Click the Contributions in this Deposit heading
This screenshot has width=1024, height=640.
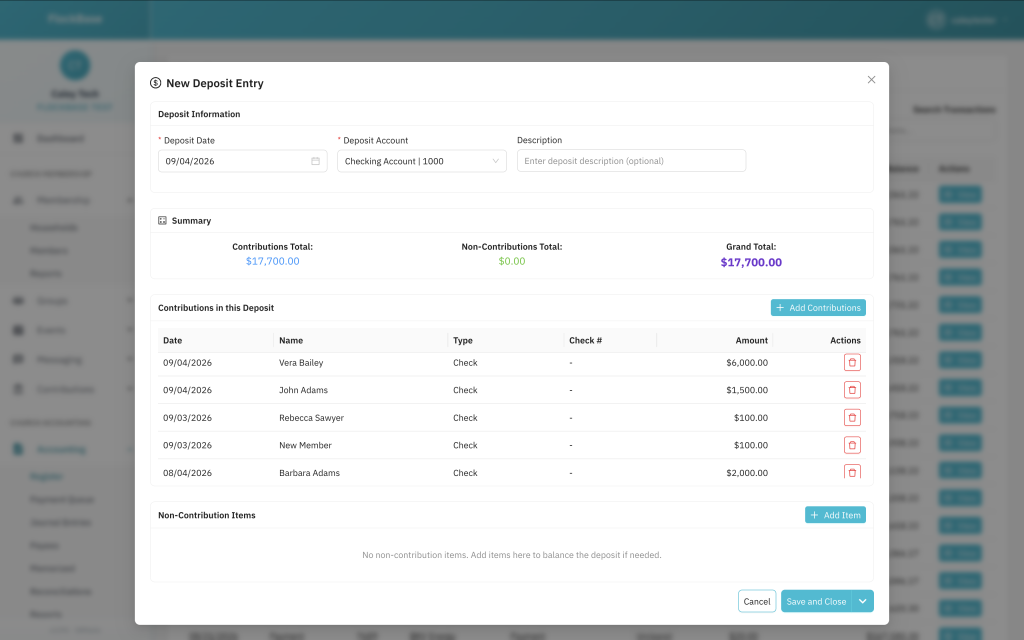[216, 308]
